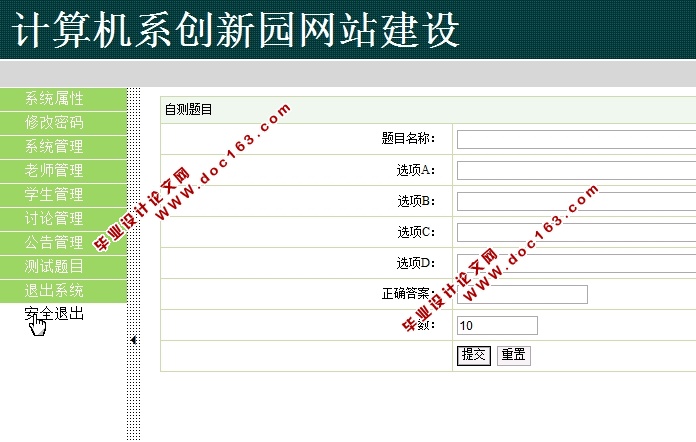Click the 题目名称 label
This screenshot has width=696, height=442.
[x=408, y=138]
